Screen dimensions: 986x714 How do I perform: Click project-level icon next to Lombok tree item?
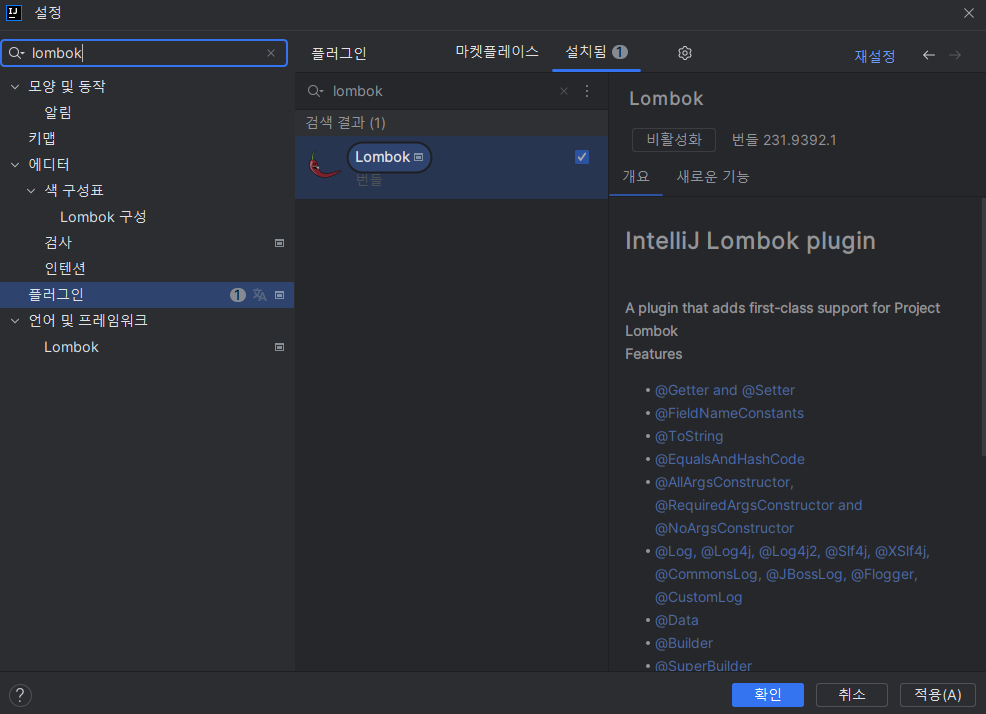(280, 347)
